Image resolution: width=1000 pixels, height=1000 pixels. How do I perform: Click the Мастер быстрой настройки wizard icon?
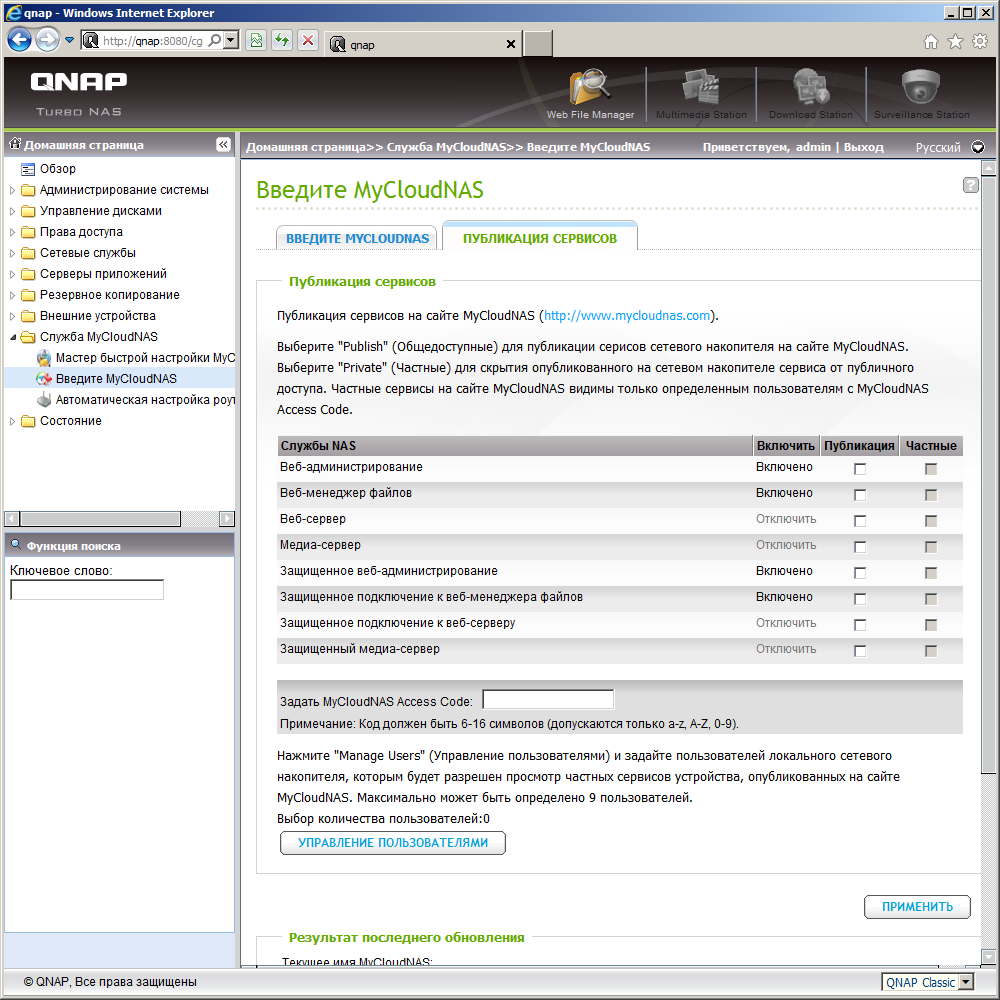[43, 358]
